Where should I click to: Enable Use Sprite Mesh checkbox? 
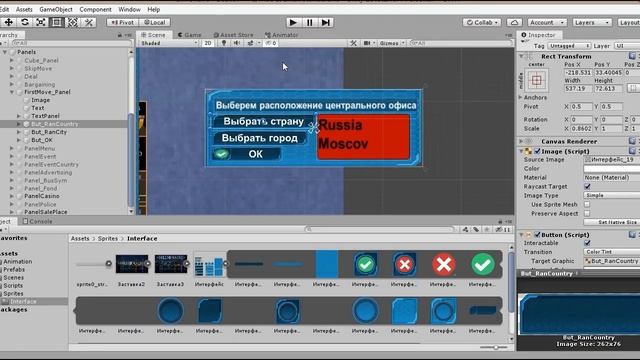click(x=587, y=204)
